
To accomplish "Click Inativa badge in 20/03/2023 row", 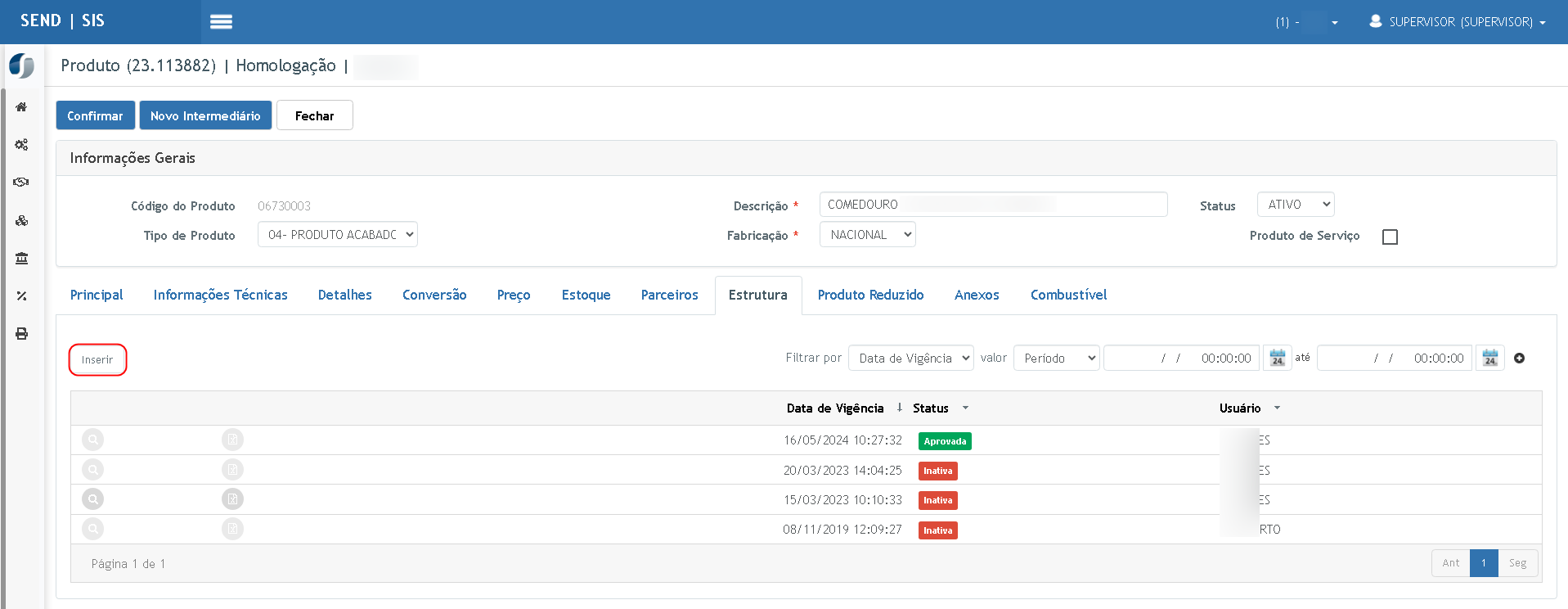I will coord(937,471).
